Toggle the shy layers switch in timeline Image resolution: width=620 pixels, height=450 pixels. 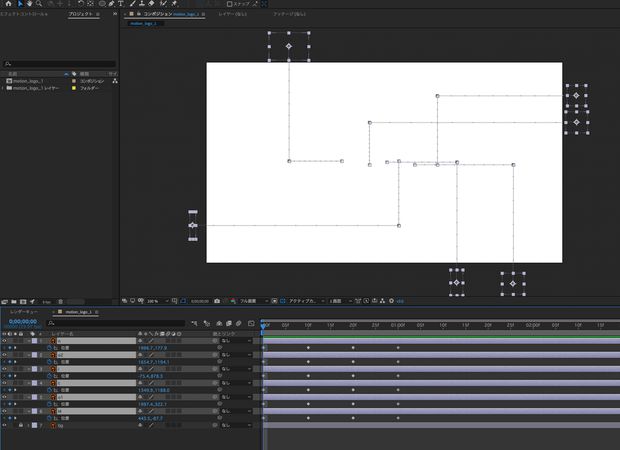tap(219, 323)
